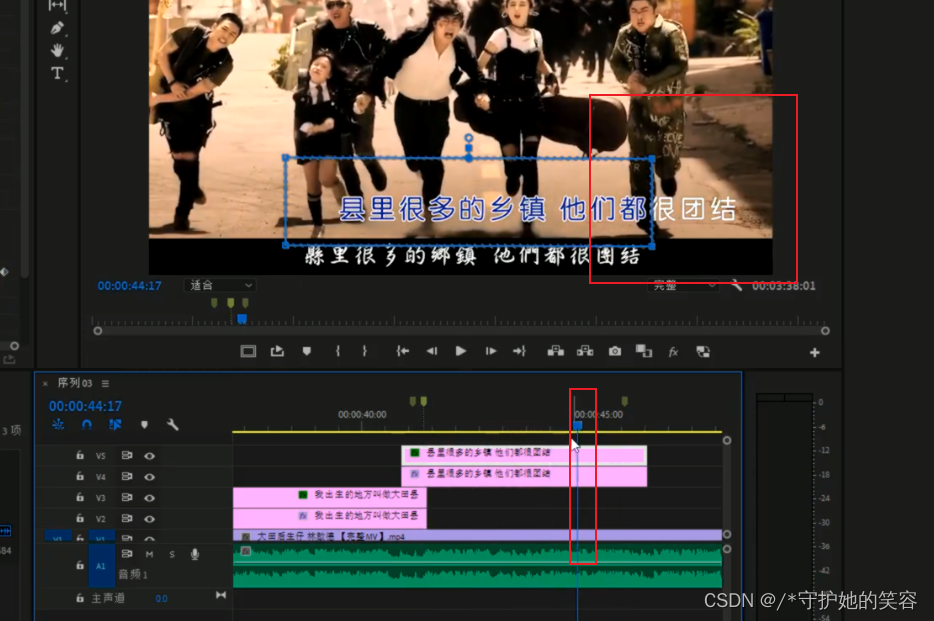Lock track V3

[x=80, y=497]
